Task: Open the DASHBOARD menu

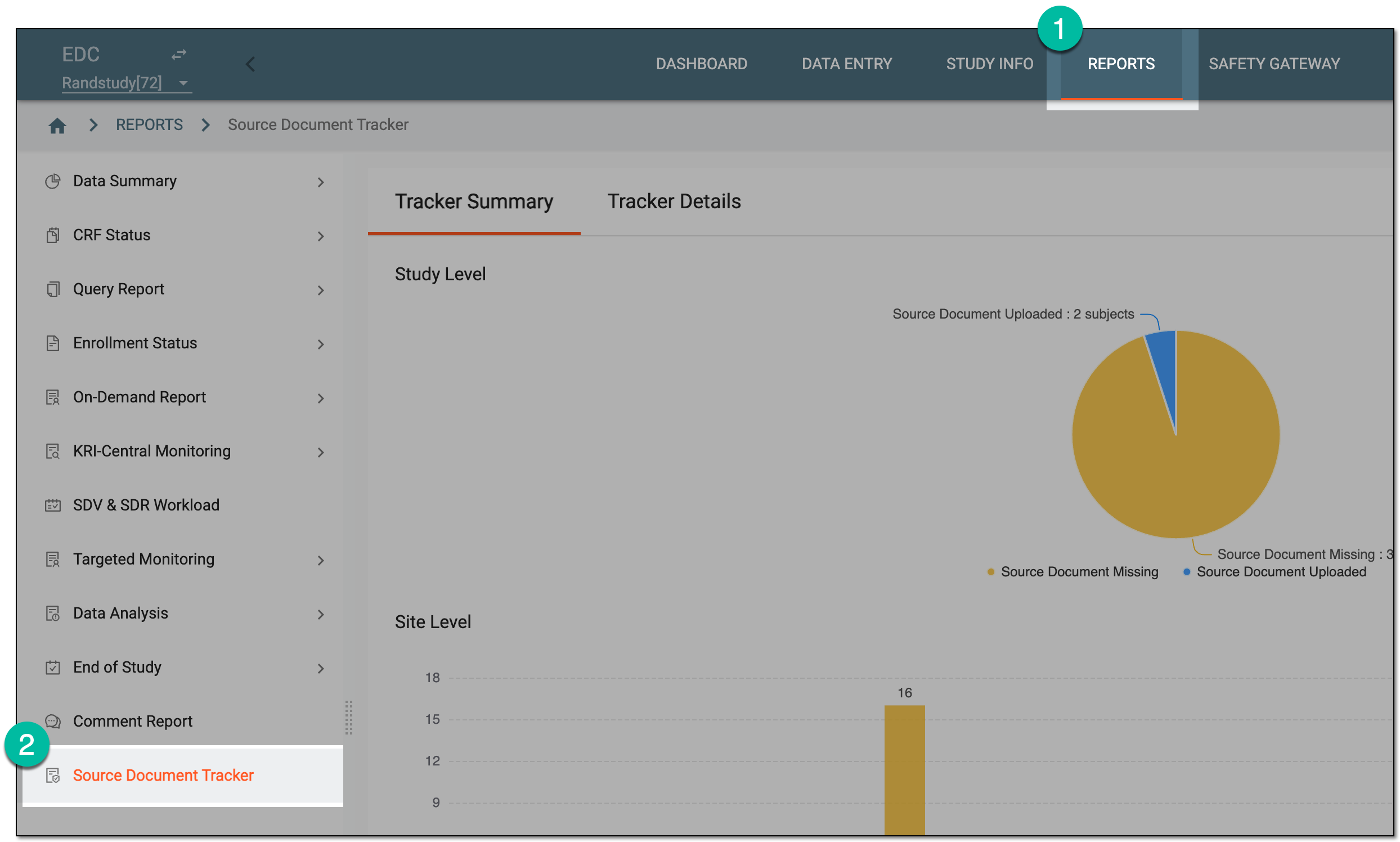Action: click(701, 64)
